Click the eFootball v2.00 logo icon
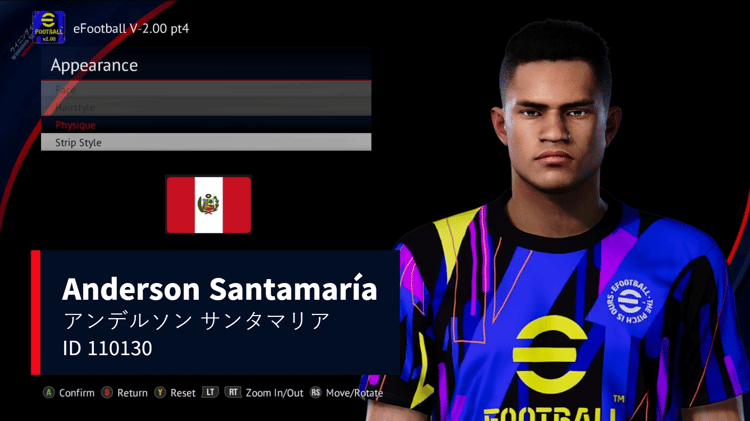This screenshot has width=750, height=421. click(x=48, y=27)
